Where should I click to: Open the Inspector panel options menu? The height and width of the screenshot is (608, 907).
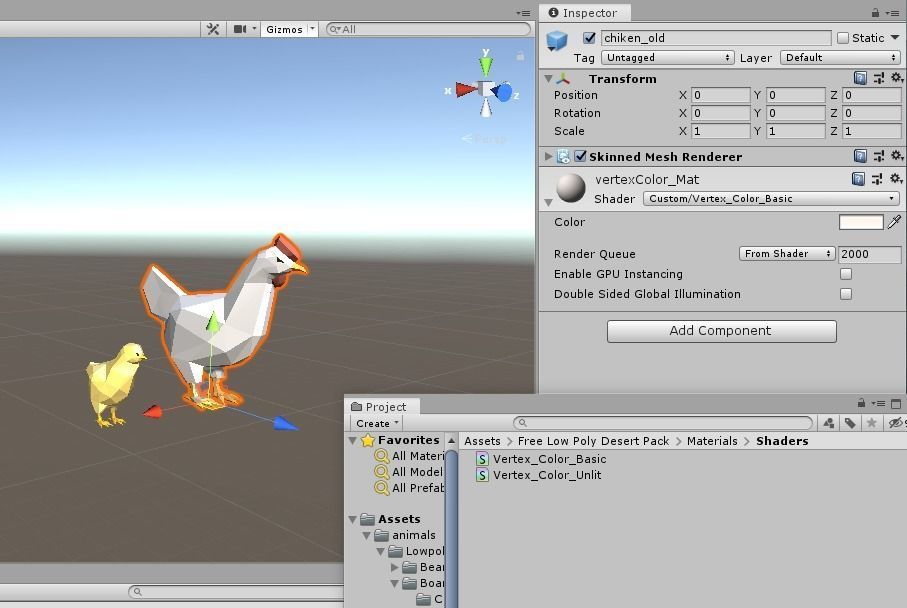point(891,13)
